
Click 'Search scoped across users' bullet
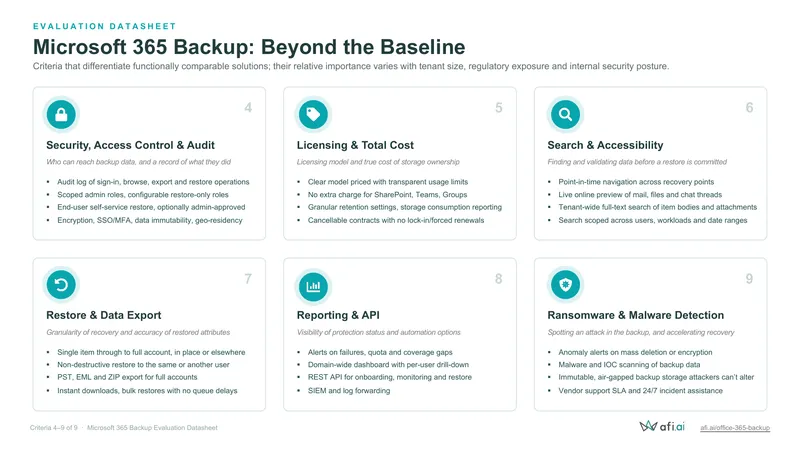click(x=653, y=220)
